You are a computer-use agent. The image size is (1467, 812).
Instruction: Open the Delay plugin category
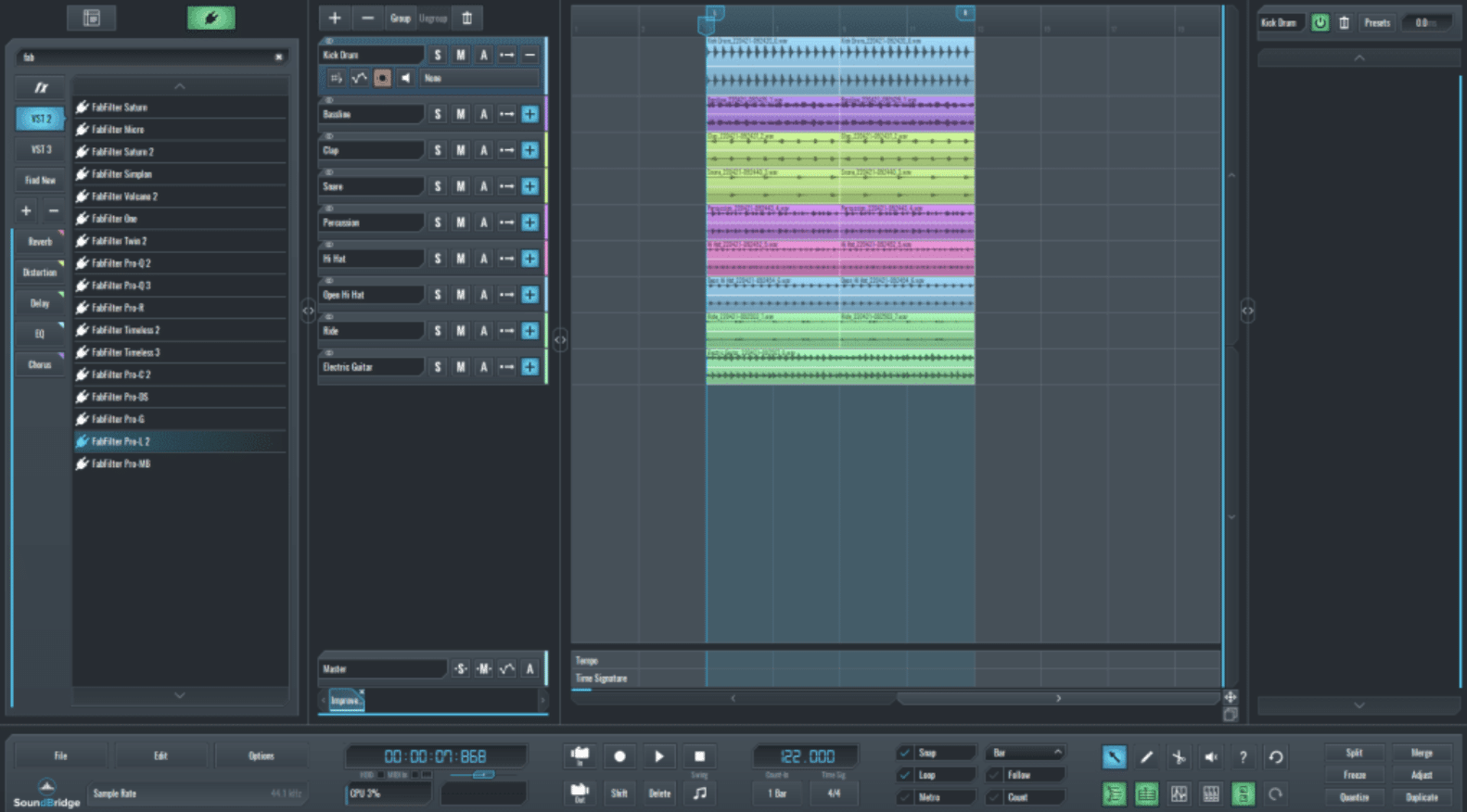pos(40,303)
